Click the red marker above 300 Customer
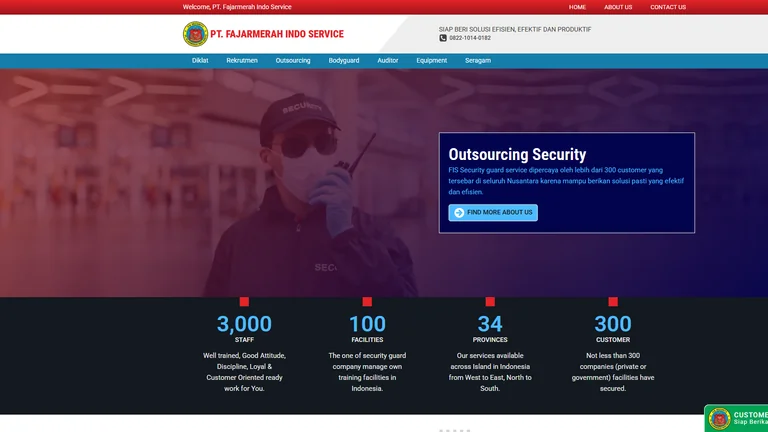The image size is (768, 432). pos(613,302)
